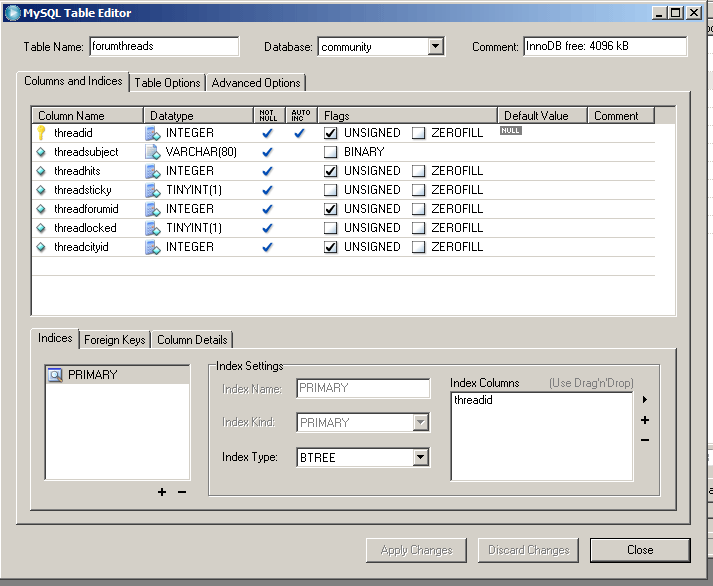
Task: Click the TINYINT(1) datatype of threadlocked
Action: 194,228
